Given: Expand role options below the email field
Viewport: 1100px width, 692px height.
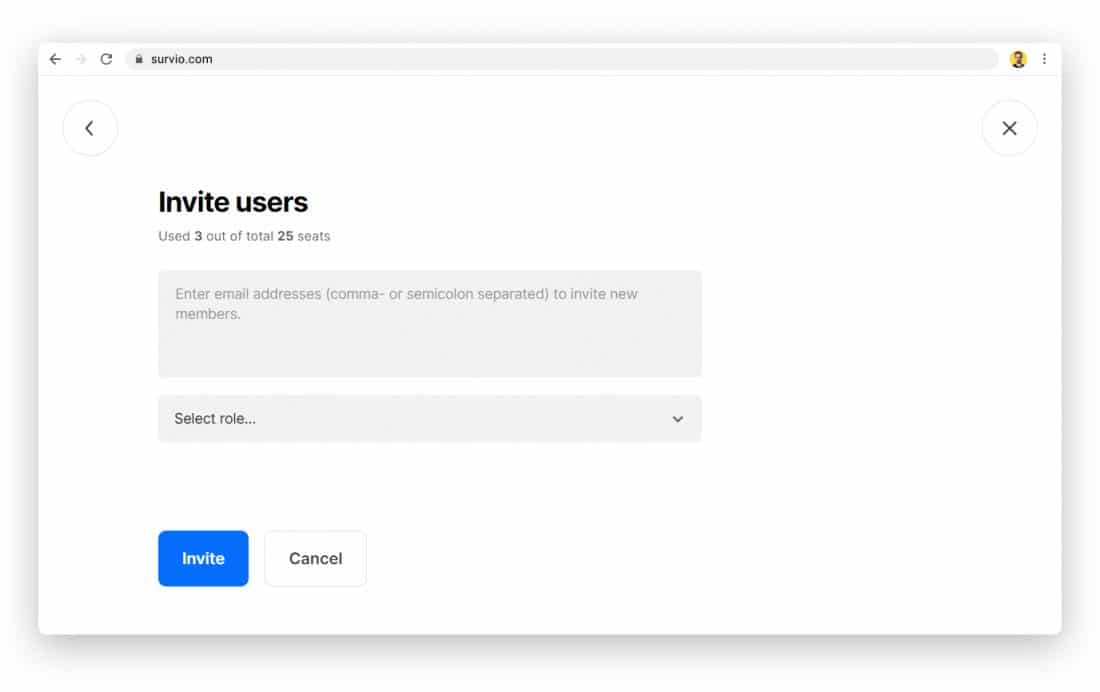Looking at the screenshot, I should (x=430, y=419).
